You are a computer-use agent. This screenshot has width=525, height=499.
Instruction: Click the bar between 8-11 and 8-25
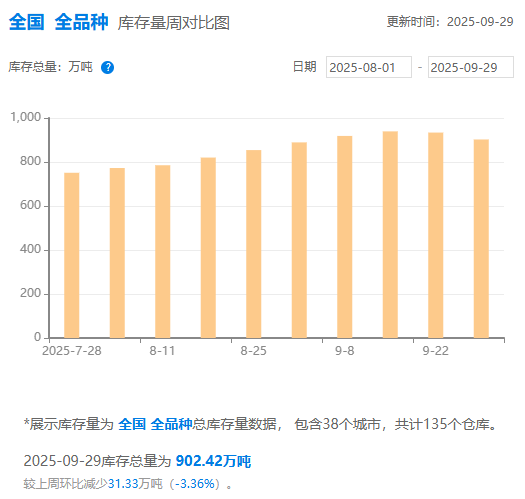pyautogui.click(x=208, y=247)
